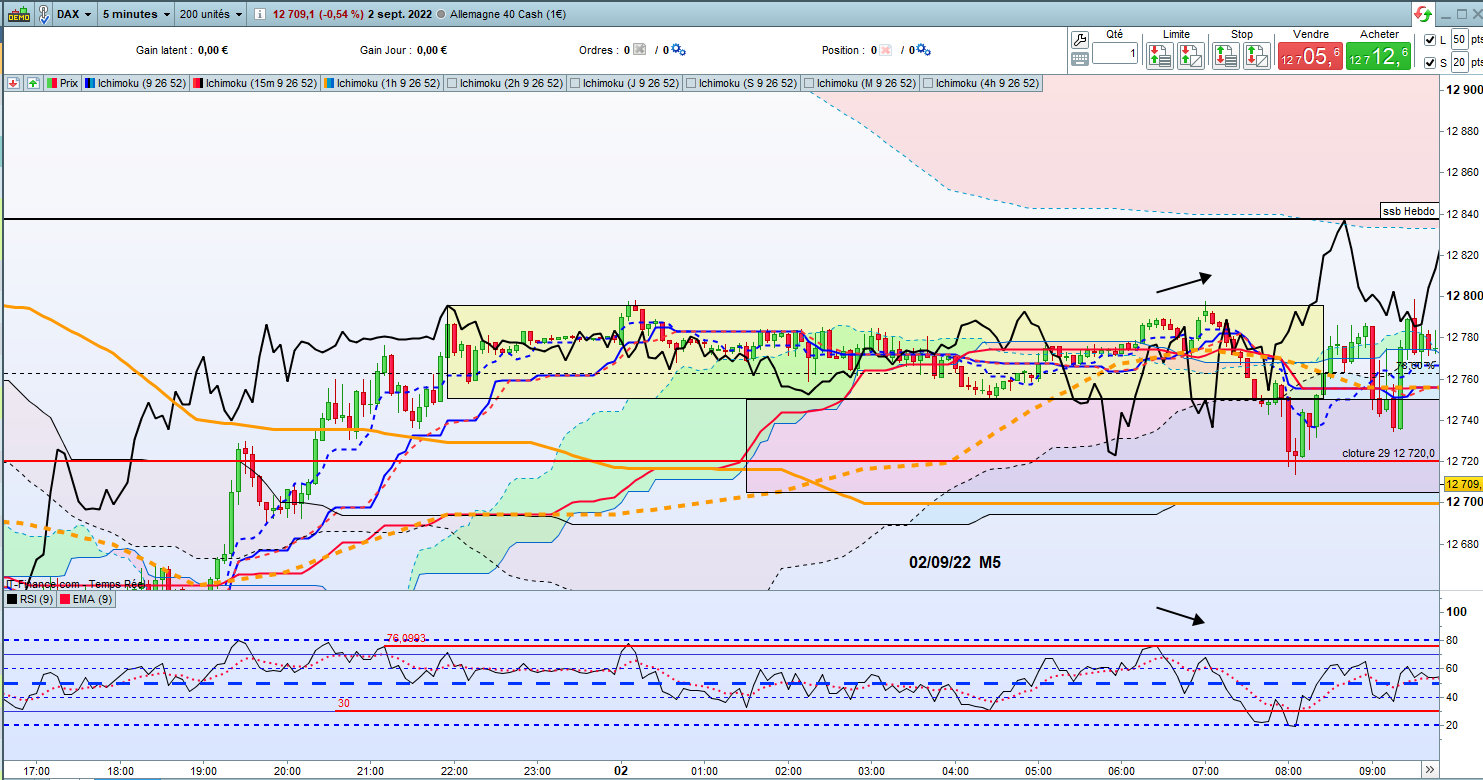Click the 02/09/22 M5 chart annotation
This screenshot has height=780, width=1483.
click(x=955, y=563)
